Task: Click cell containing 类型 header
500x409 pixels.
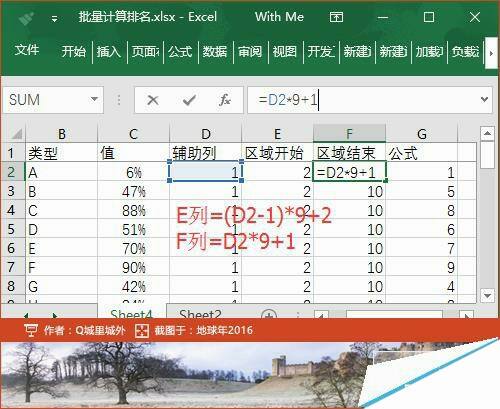Action: pyautogui.click(x=62, y=153)
